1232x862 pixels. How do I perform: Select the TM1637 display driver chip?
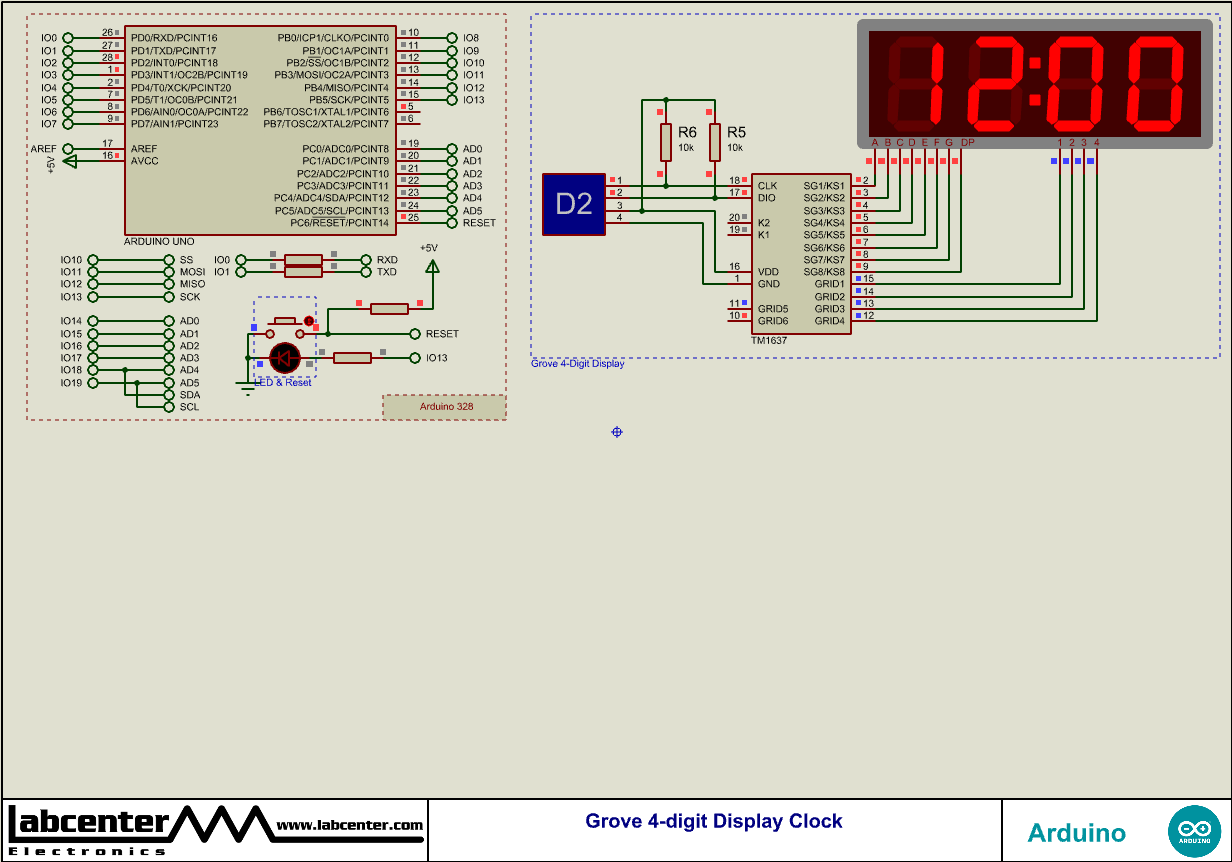pos(800,250)
